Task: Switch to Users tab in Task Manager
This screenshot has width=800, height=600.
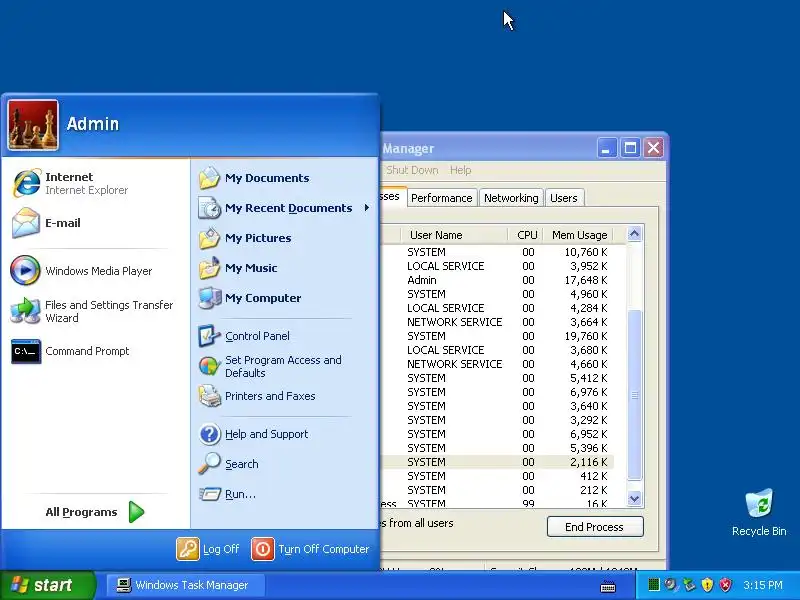Action: click(x=564, y=198)
